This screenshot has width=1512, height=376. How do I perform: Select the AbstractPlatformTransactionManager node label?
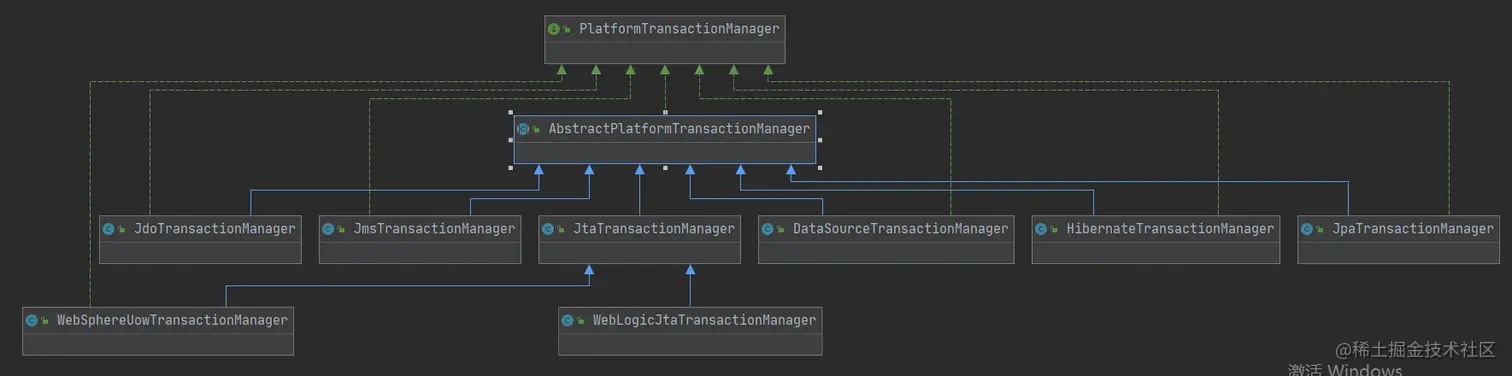click(x=679, y=129)
